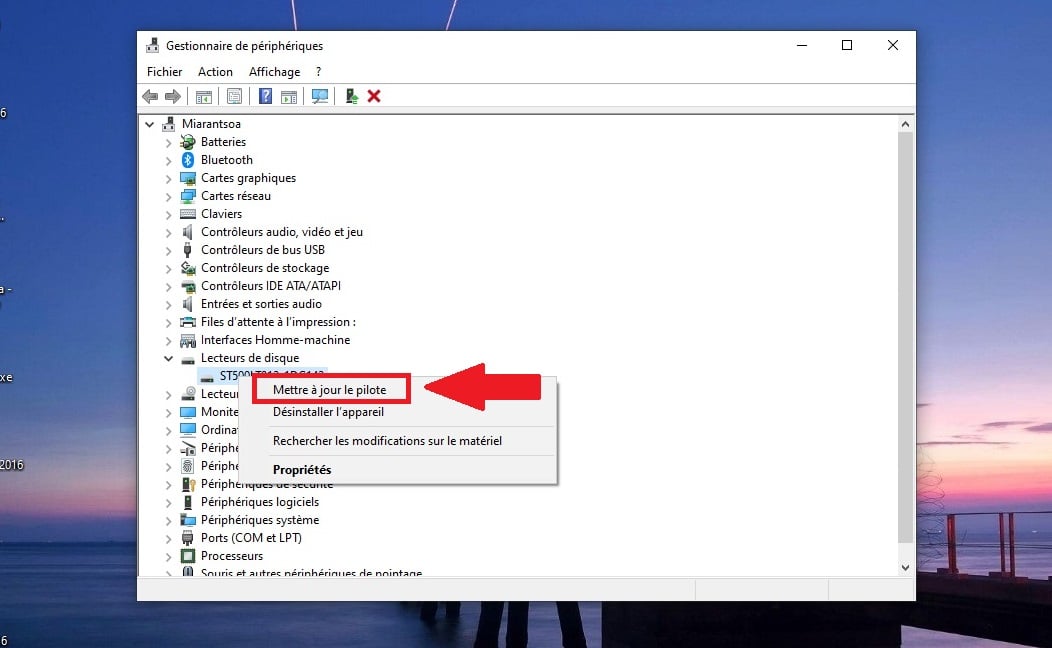Select the Update driver software toolbar icon
1052x648 pixels.
(350, 96)
